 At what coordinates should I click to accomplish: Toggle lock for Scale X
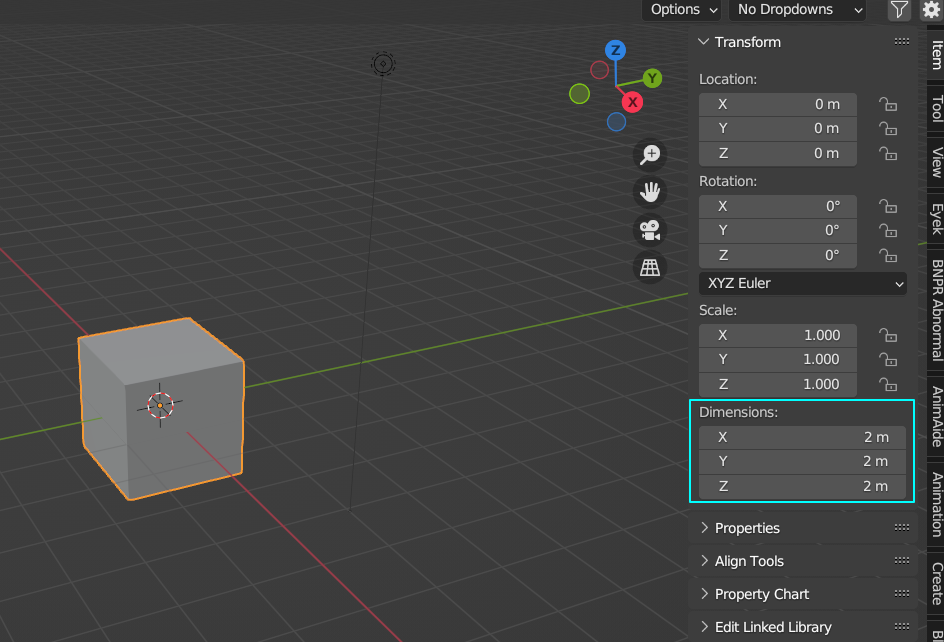point(887,335)
